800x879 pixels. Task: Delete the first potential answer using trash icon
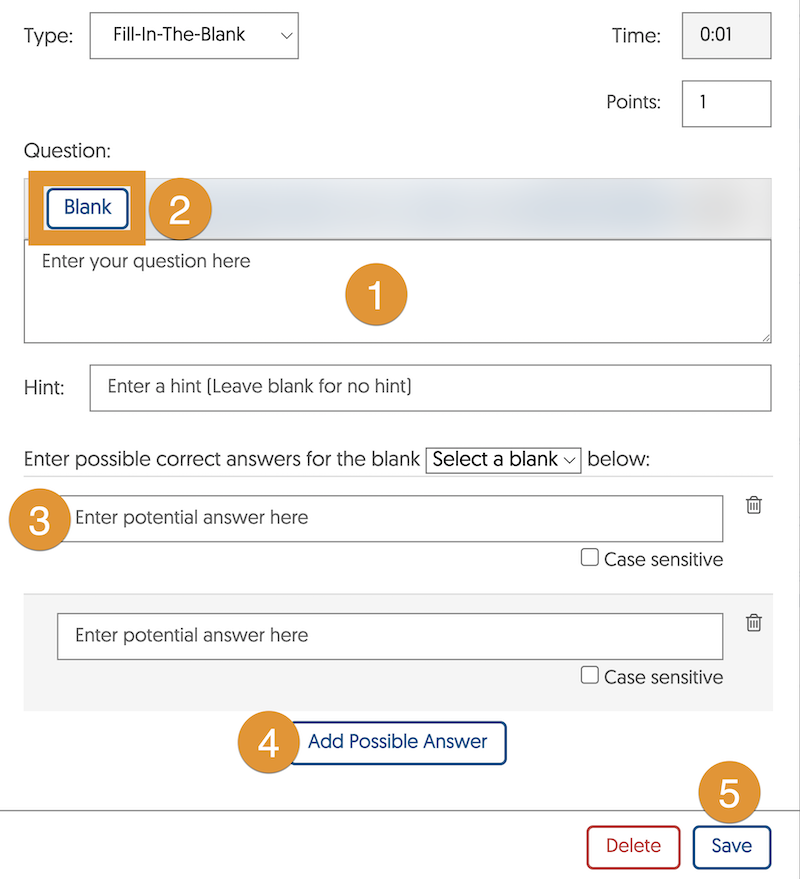coord(754,505)
